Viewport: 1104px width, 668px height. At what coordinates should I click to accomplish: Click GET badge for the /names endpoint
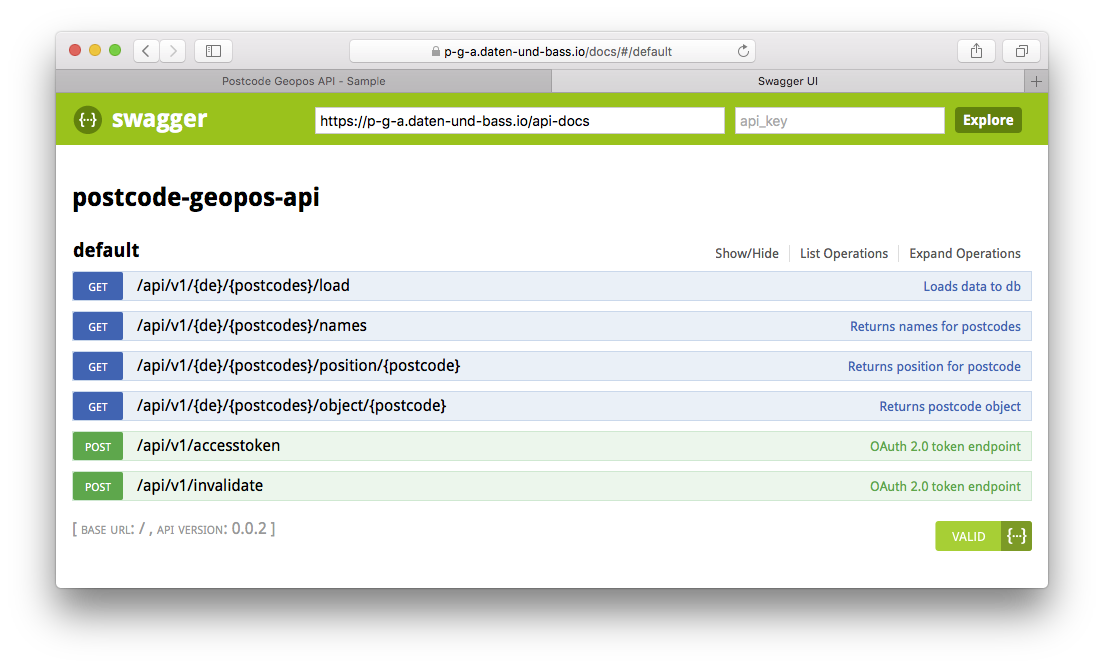coord(98,327)
